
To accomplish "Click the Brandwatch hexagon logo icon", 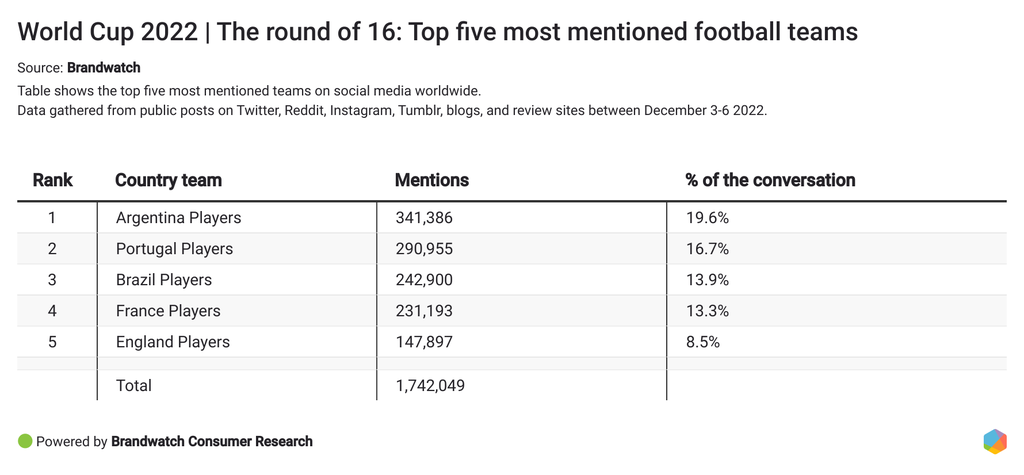I will (x=994, y=441).
